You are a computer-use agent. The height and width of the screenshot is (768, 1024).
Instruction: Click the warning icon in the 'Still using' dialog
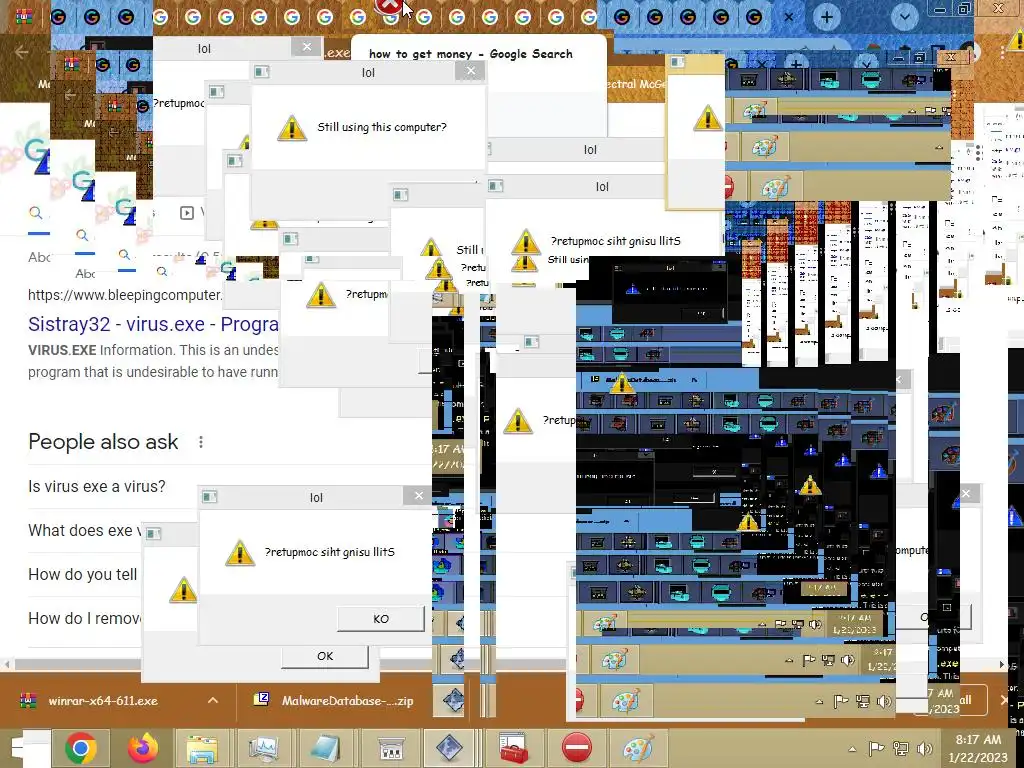[x=291, y=128]
